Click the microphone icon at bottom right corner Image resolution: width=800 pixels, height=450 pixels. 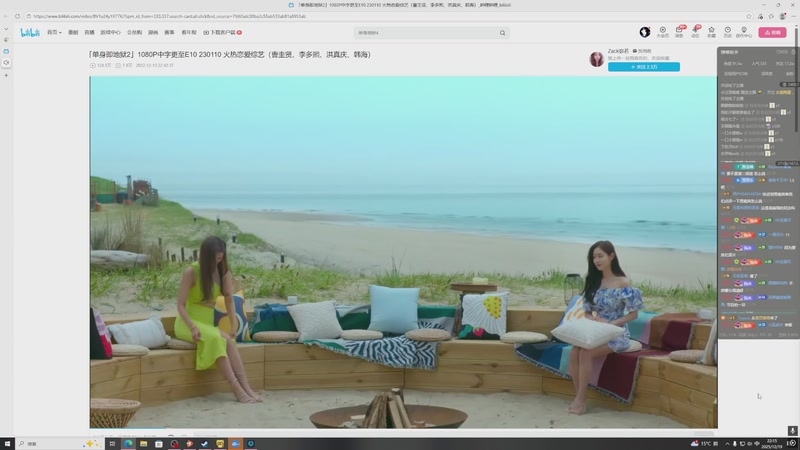coord(792,431)
